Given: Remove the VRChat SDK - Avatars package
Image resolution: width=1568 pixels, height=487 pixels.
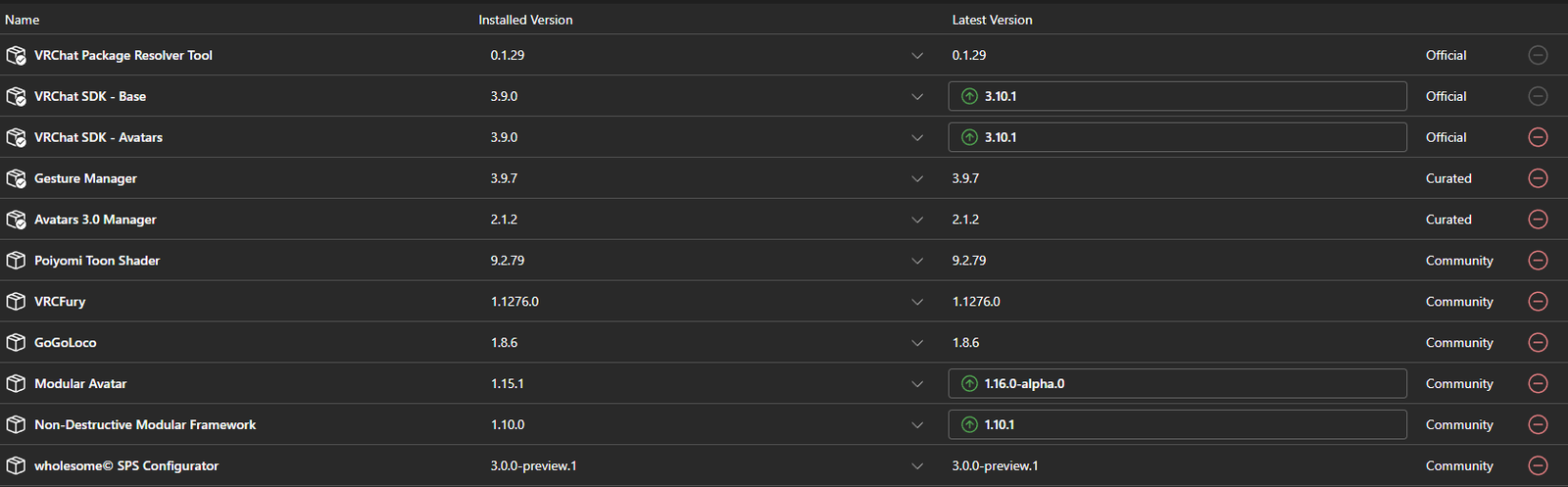Looking at the screenshot, I should (x=1538, y=137).
